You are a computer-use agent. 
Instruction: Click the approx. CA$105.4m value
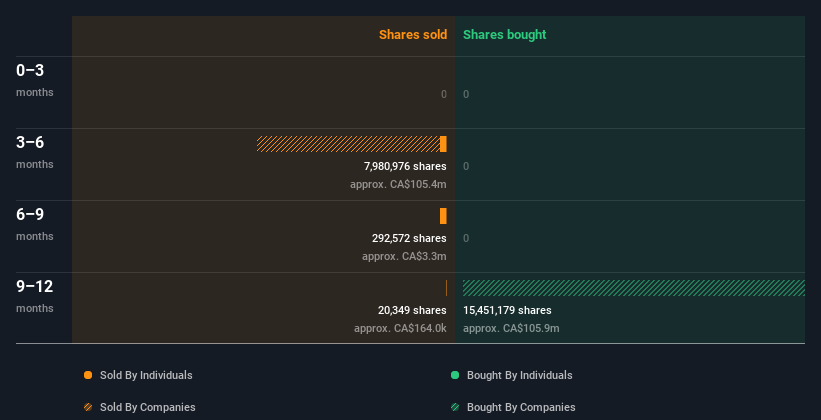pyautogui.click(x=398, y=184)
